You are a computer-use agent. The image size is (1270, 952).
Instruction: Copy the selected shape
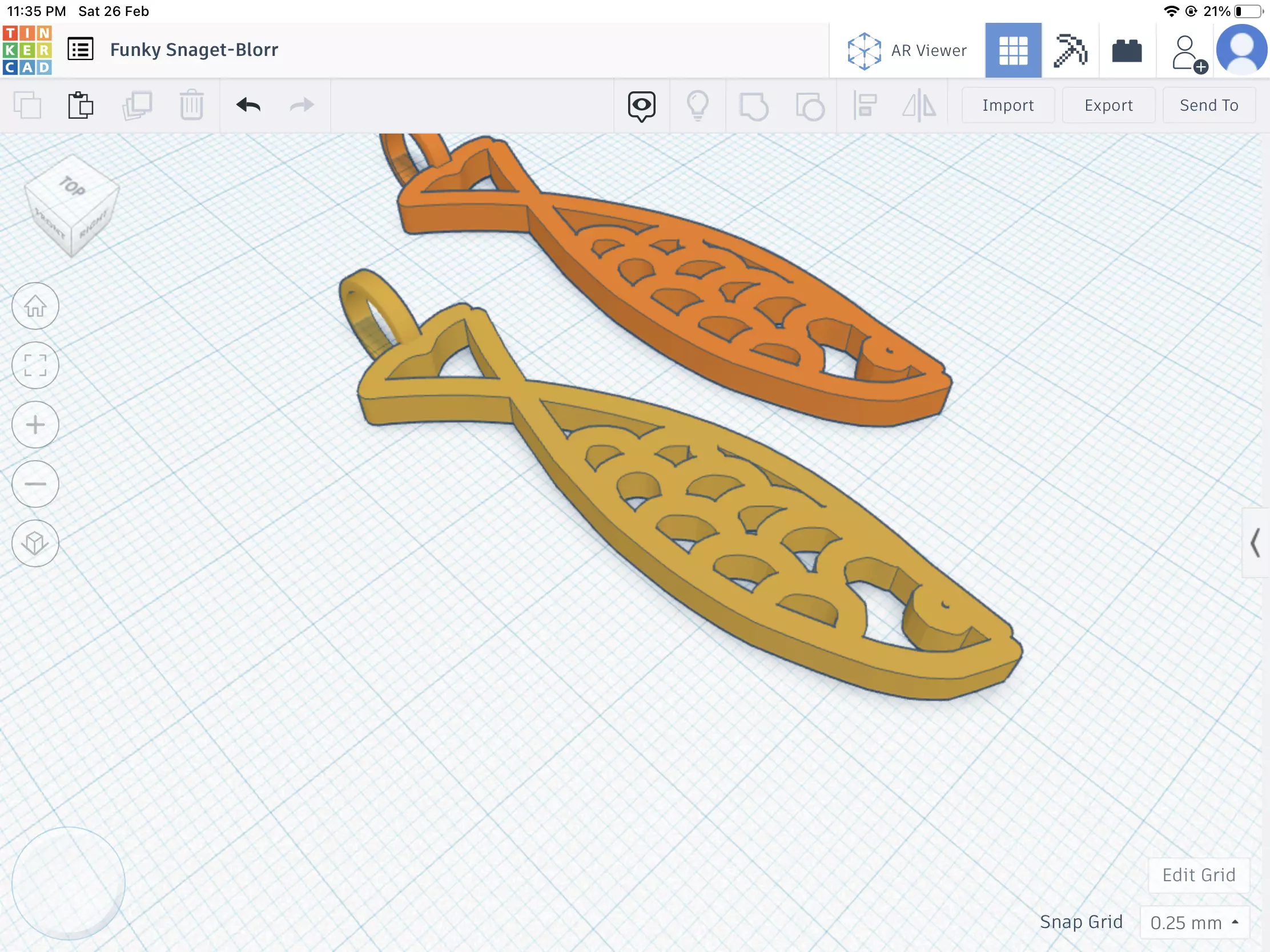point(27,106)
